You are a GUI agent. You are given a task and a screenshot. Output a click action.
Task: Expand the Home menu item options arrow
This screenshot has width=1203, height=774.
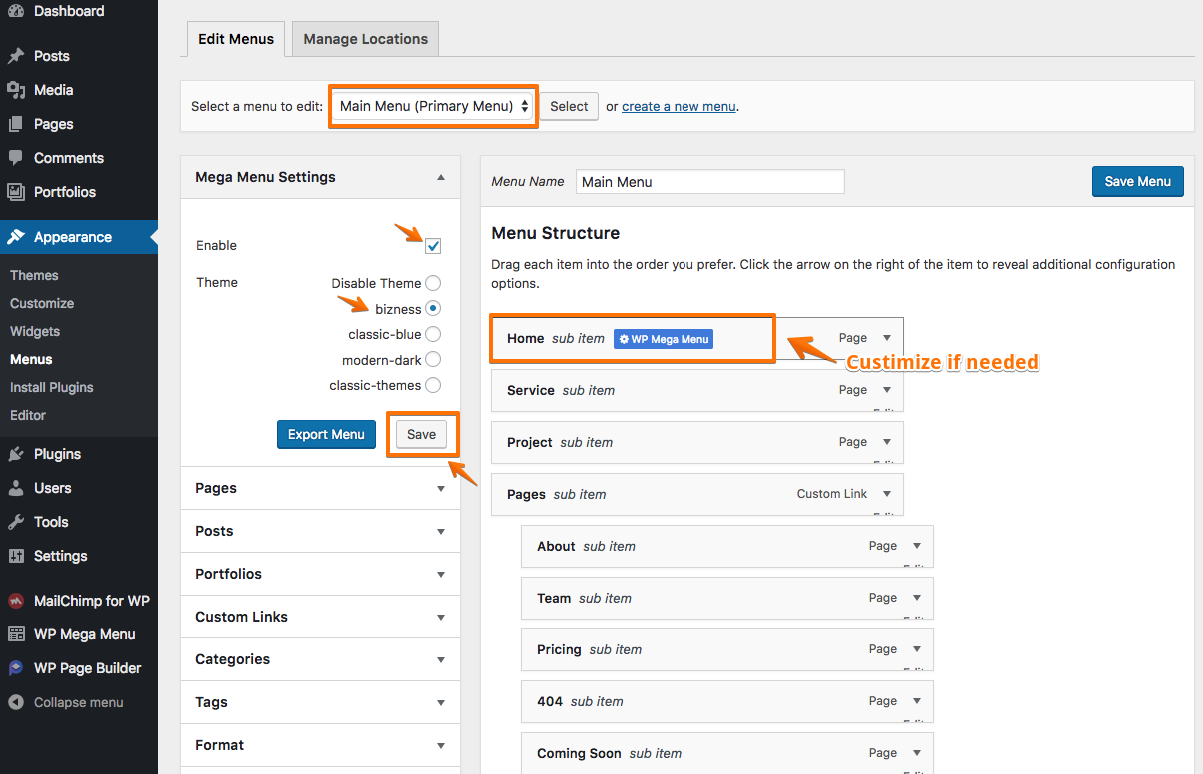click(x=887, y=338)
